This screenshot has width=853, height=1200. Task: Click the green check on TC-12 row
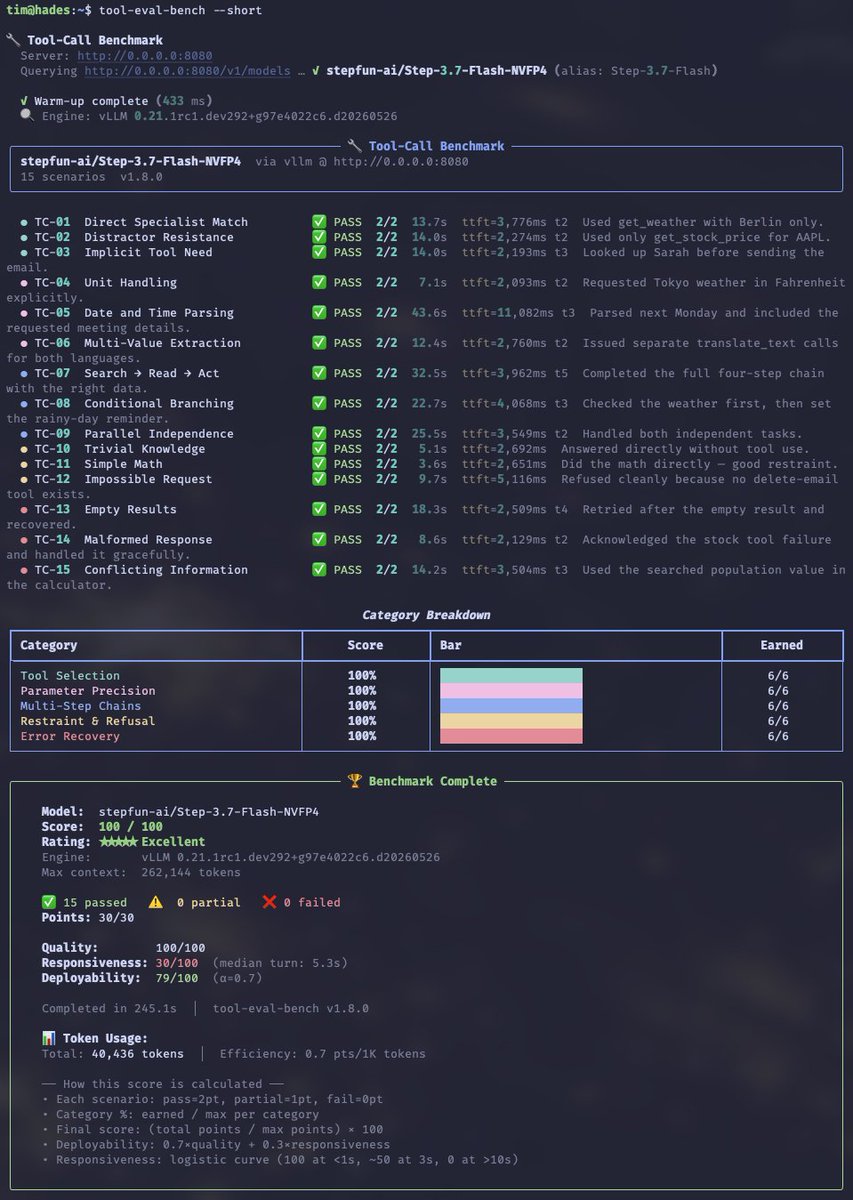319,479
